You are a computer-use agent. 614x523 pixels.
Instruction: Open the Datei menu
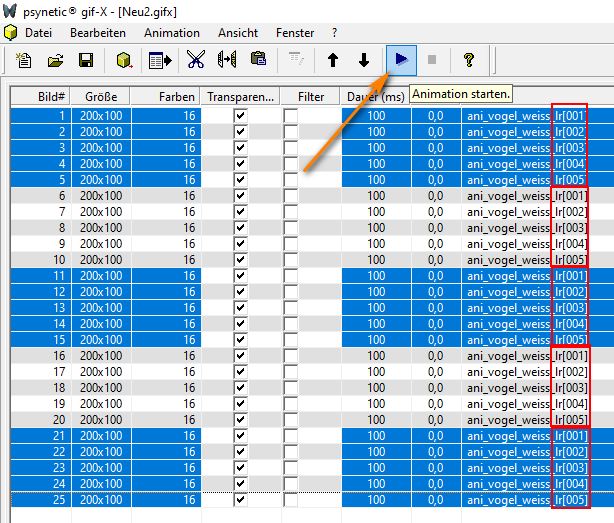(38, 32)
